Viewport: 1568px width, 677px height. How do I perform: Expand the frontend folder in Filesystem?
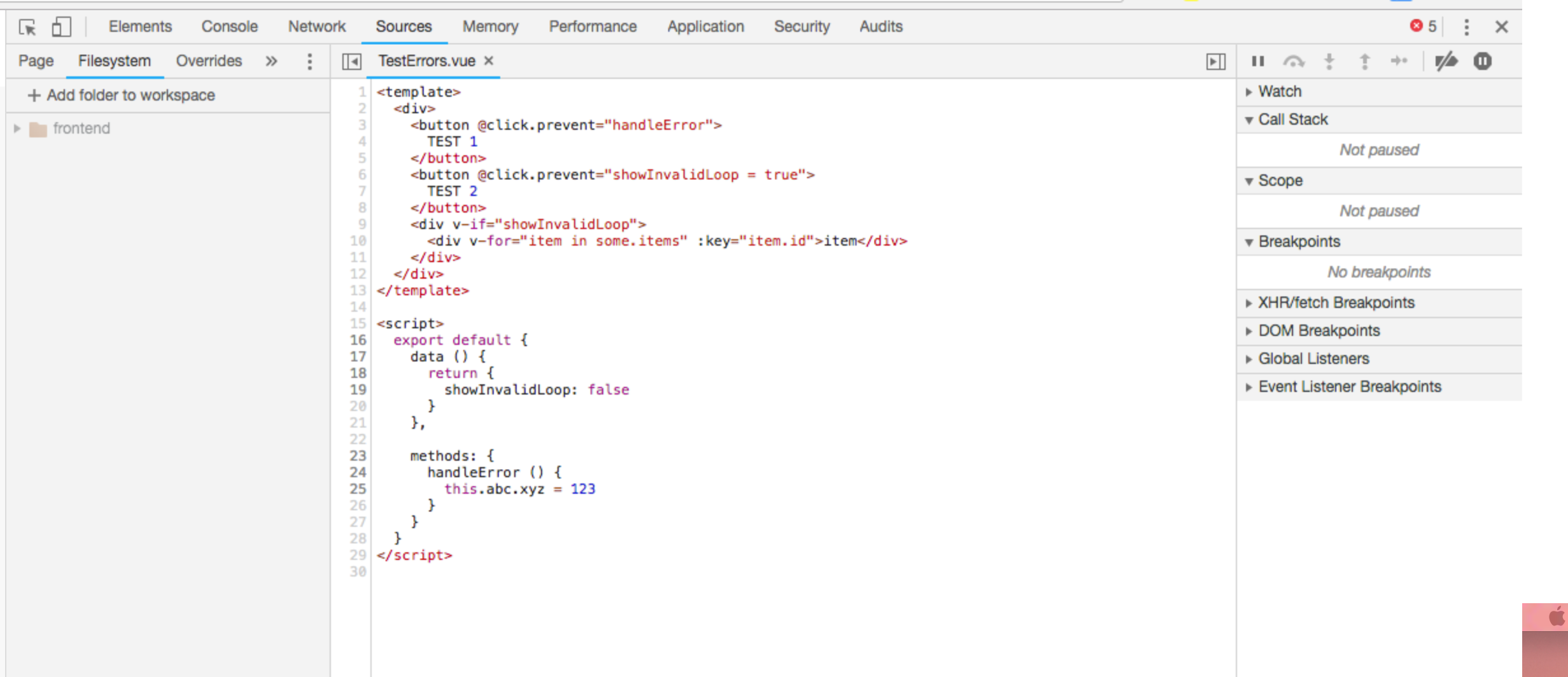tap(17, 128)
